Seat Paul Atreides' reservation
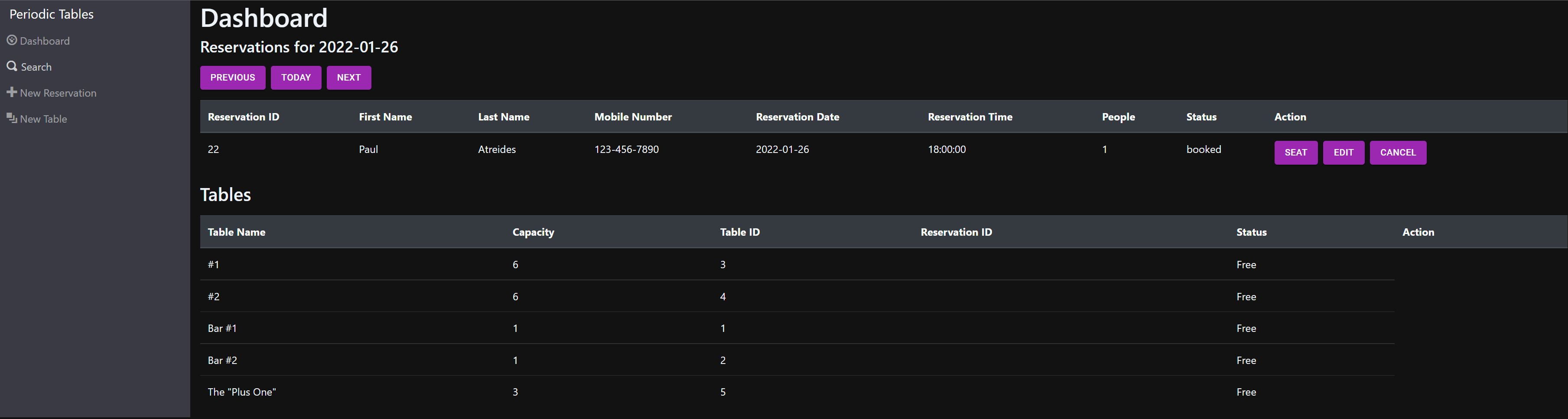This screenshot has height=419, width=1568. click(1296, 152)
